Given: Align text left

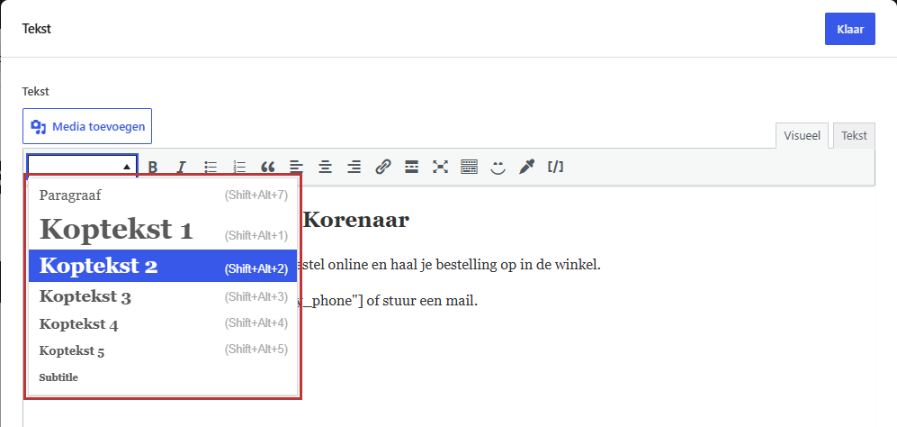Looking at the screenshot, I should point(296,167).
